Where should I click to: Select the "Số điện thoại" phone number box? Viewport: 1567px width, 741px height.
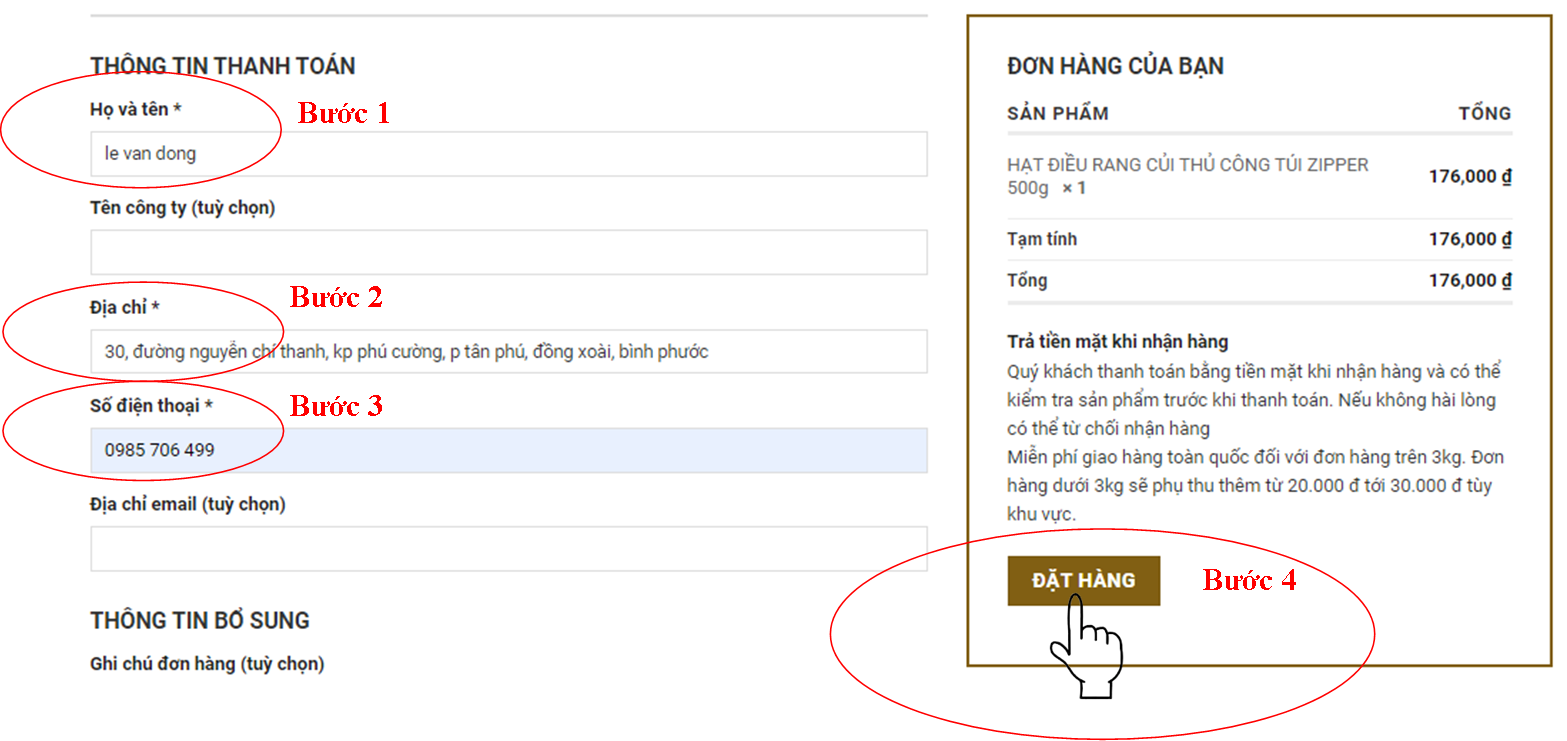pos(508,450)
